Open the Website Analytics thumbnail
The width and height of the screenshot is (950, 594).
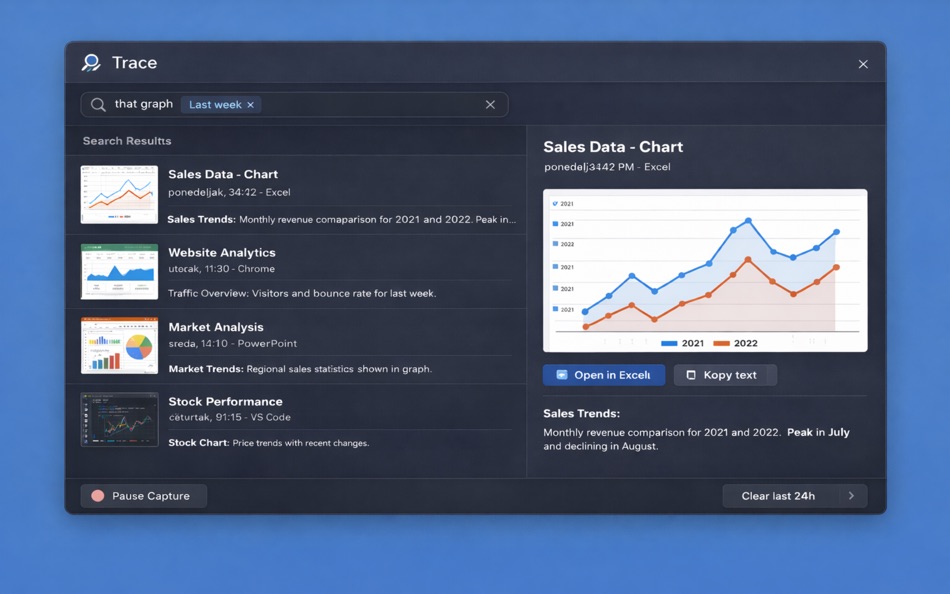click(x=119, y=271)
